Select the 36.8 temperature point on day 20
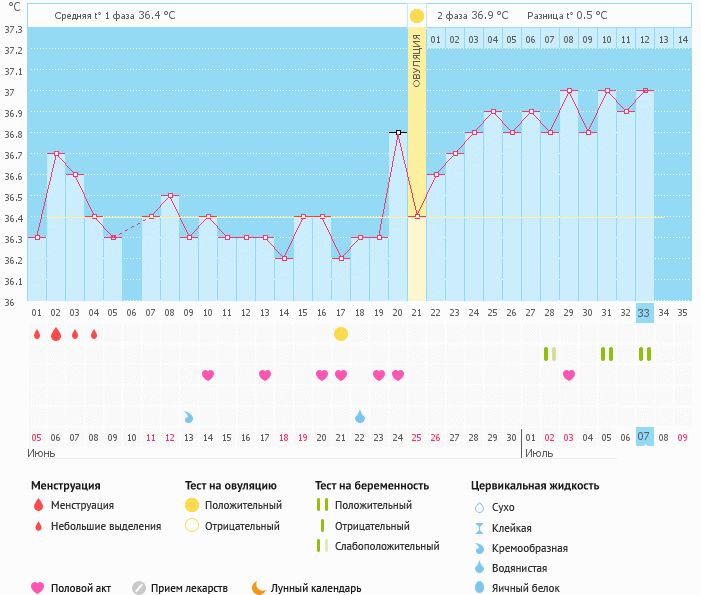The image size is (701, 595). [x=398, y=132]
